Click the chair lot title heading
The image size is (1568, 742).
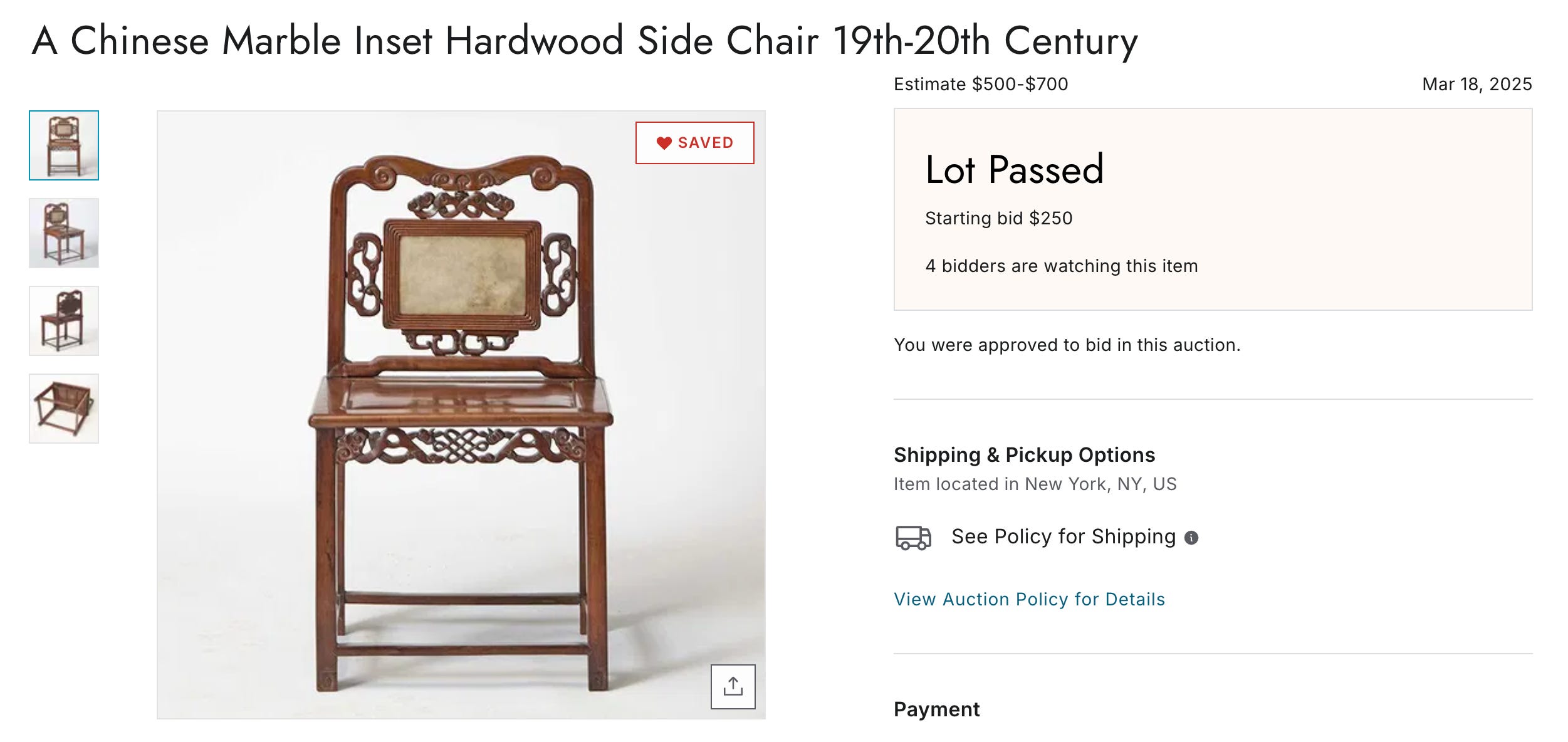pyautogui.click(x=584, y=41)
